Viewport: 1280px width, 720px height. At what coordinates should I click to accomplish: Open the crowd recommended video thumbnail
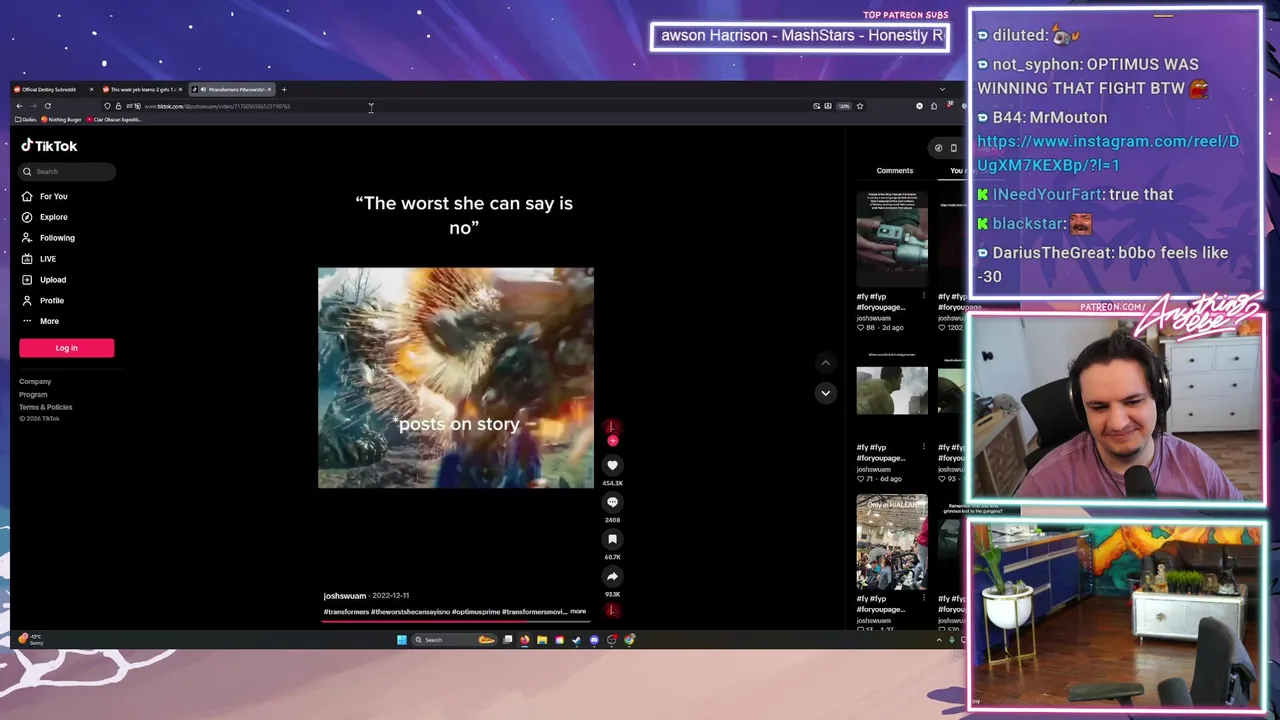pyautogui.click(x=892, y=541)
